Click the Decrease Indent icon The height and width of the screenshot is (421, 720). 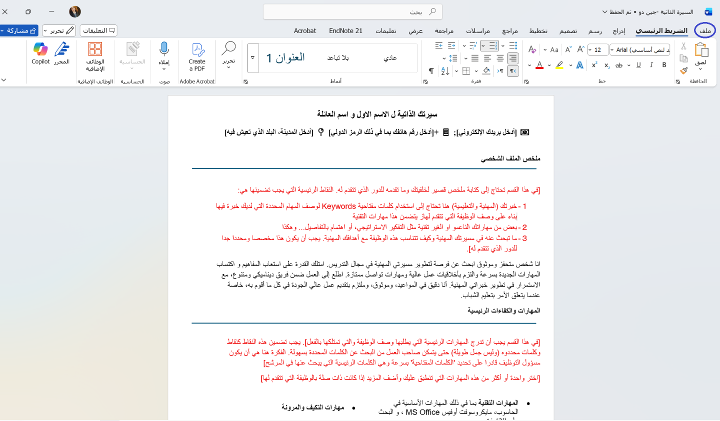(x=451, y=45)
